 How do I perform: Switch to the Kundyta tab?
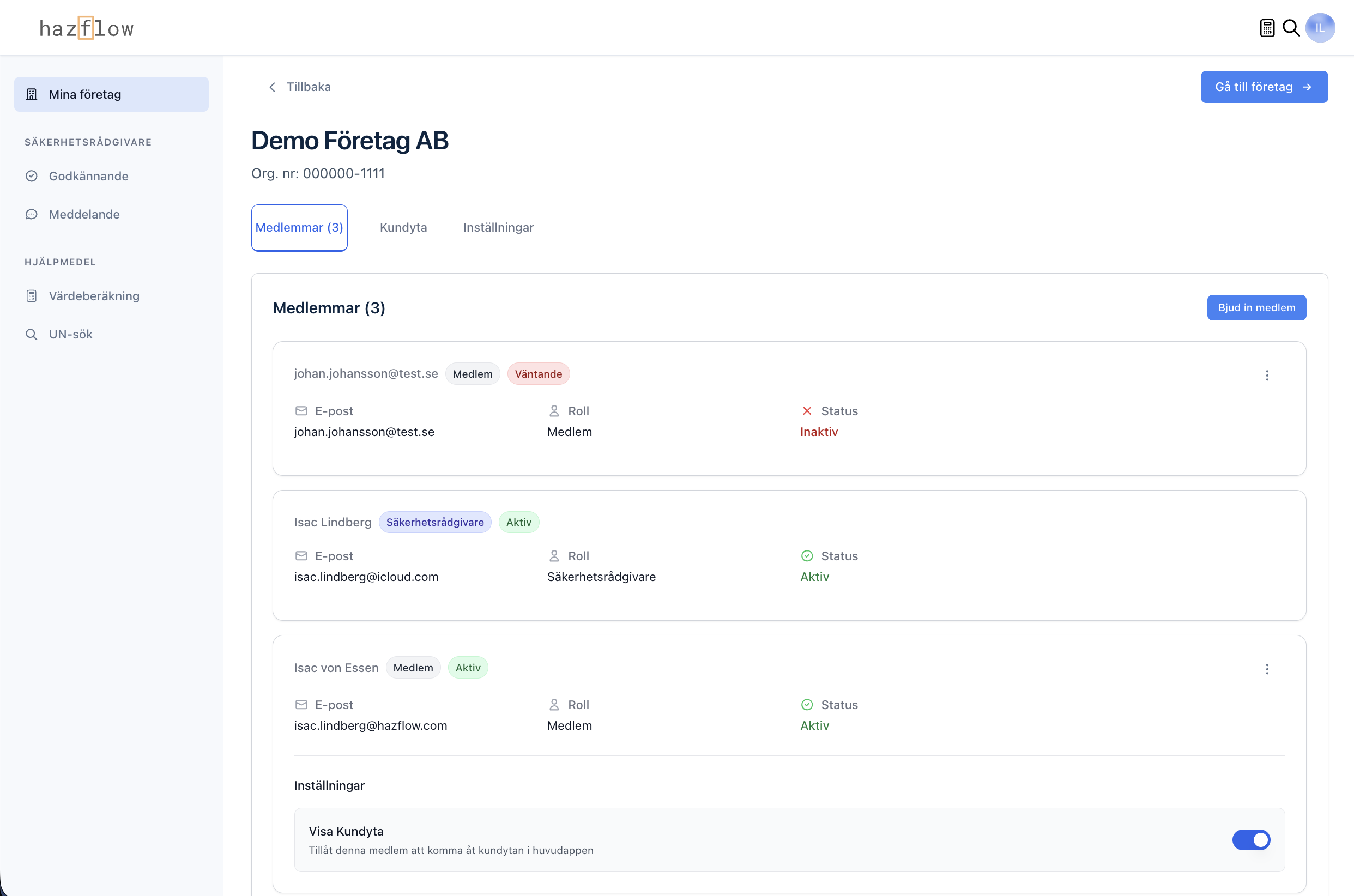coord(403,227)
